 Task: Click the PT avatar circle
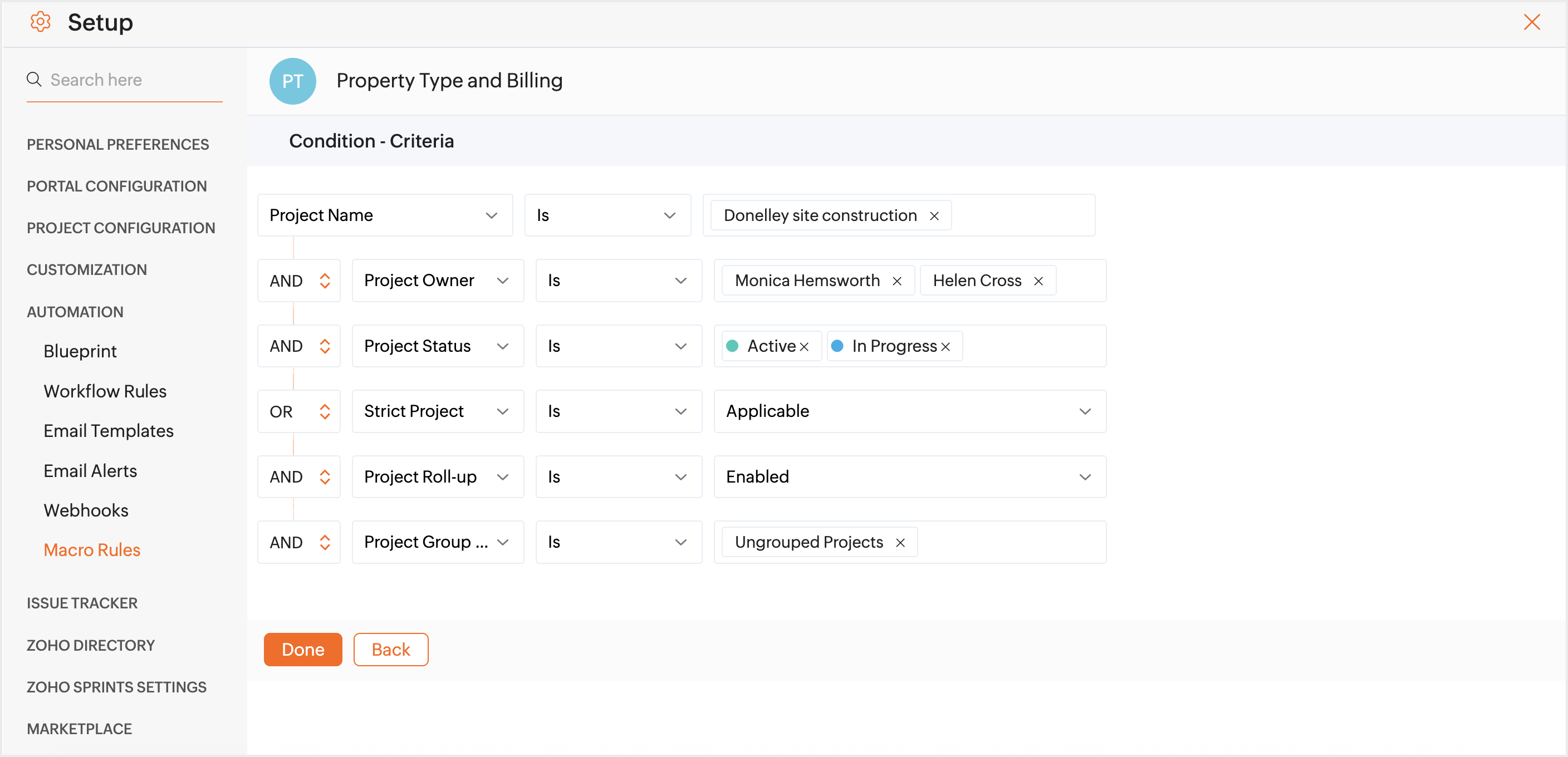pos(292,81)
